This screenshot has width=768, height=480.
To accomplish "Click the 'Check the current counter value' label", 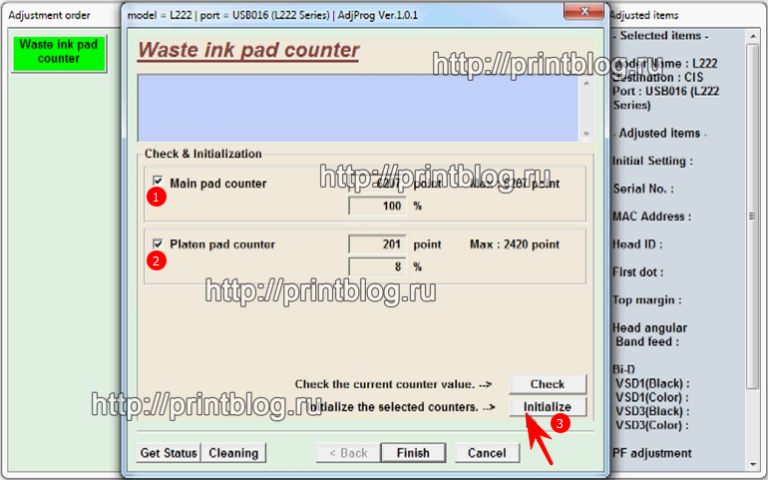I will click(385, 384).
